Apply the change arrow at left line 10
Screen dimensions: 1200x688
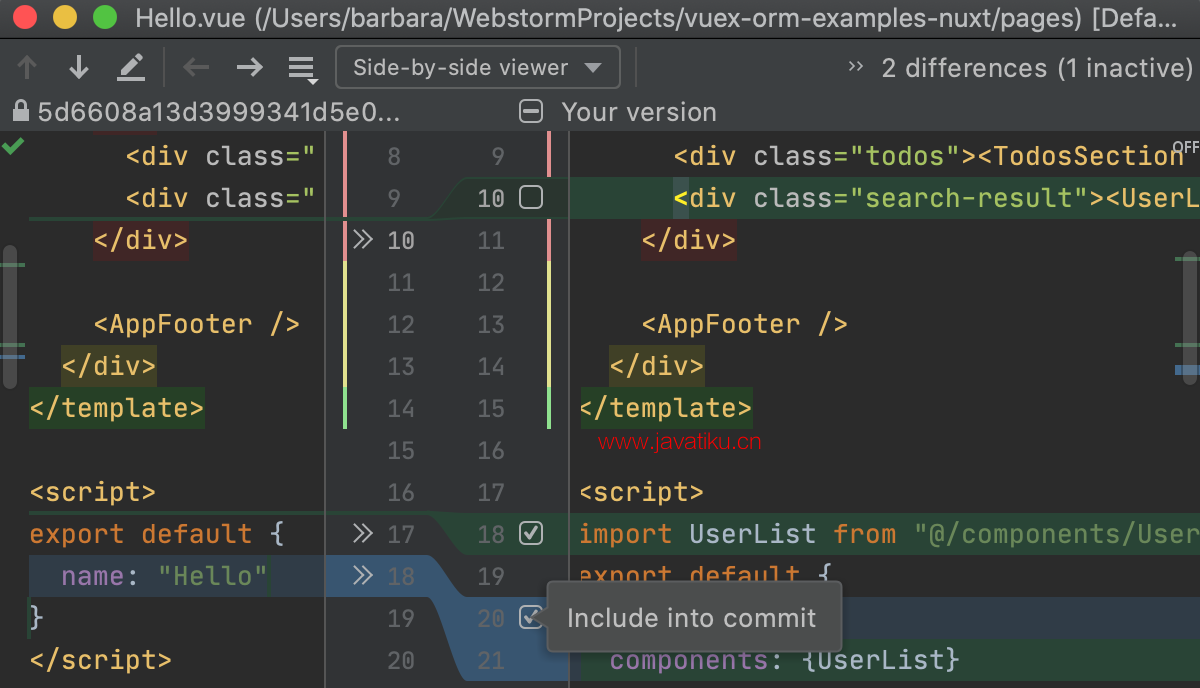[363, 240]
